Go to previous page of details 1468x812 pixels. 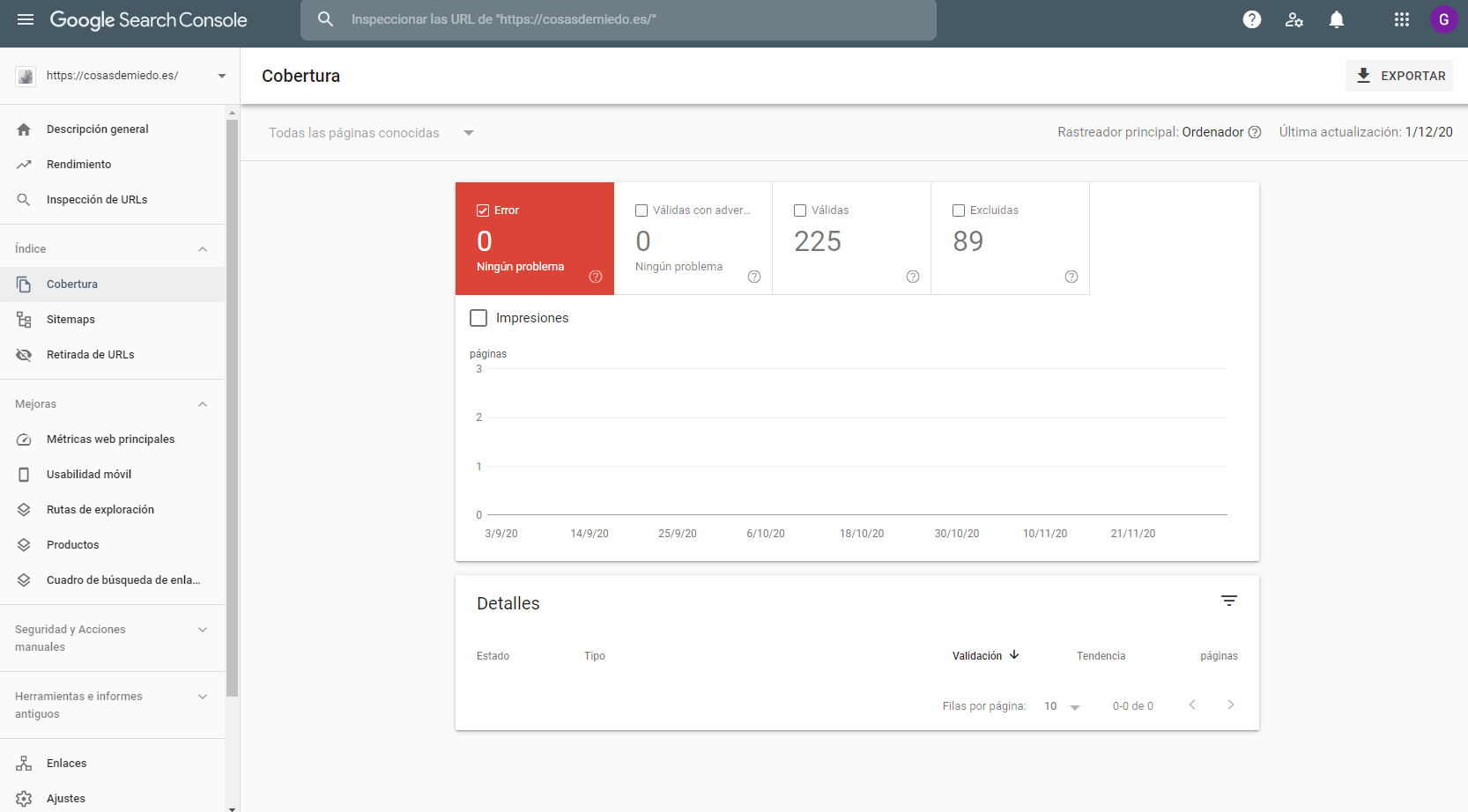(1192, 705)
